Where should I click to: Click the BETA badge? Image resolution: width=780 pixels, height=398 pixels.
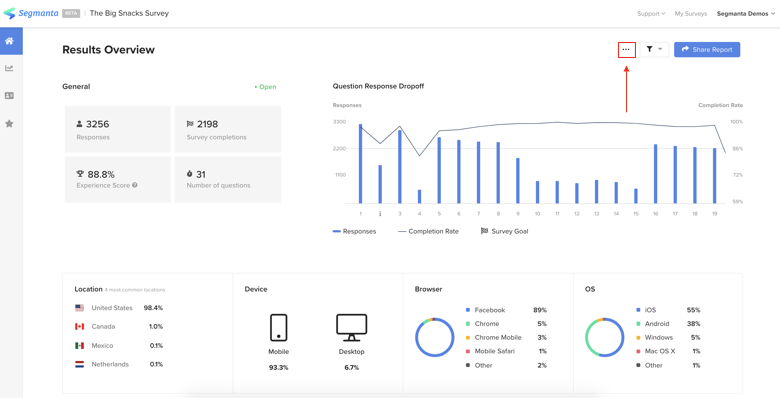pyautogui.click(x=71, y=13)
